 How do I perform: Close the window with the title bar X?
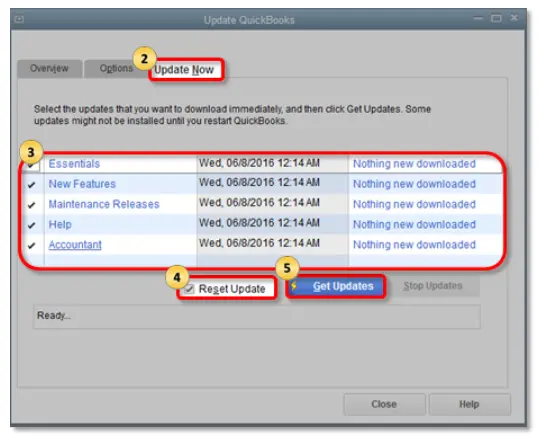click(514, 18)
